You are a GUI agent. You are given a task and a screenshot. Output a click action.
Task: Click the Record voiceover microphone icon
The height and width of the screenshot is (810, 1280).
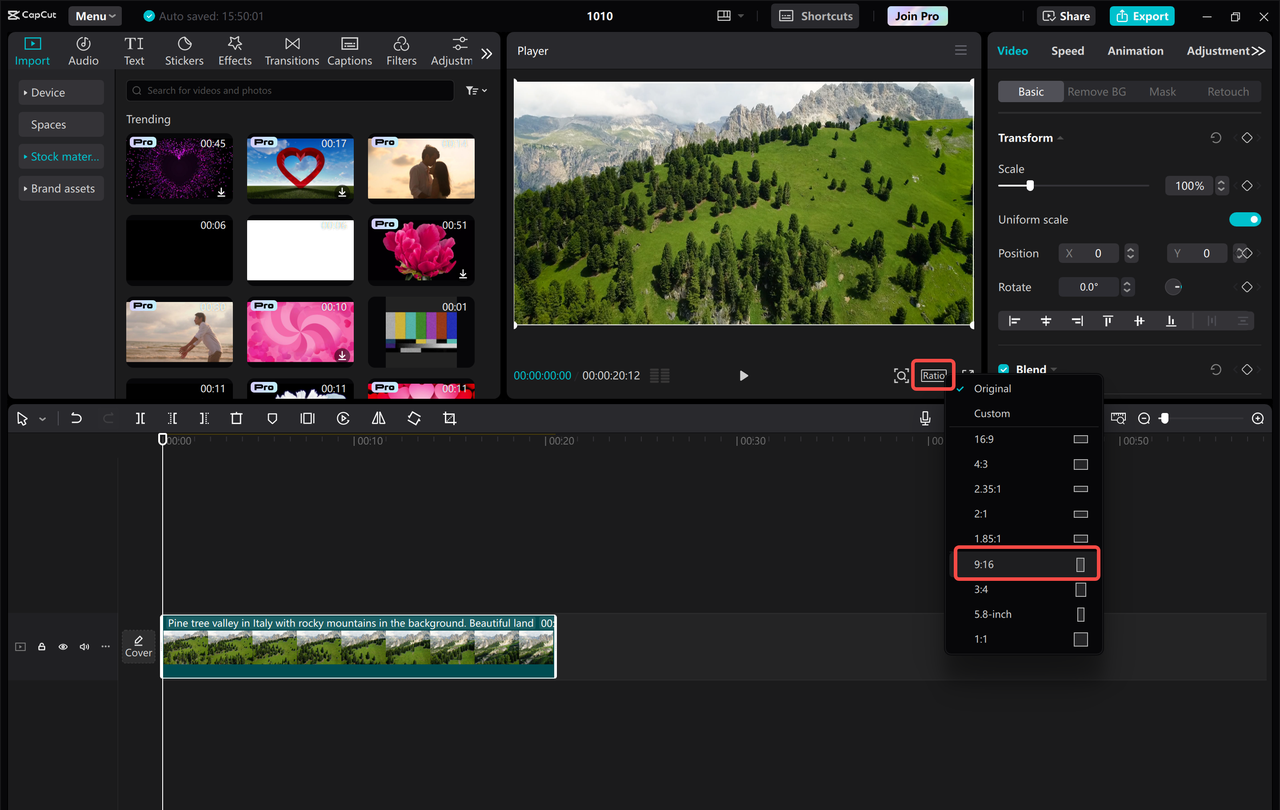(925, 418)
